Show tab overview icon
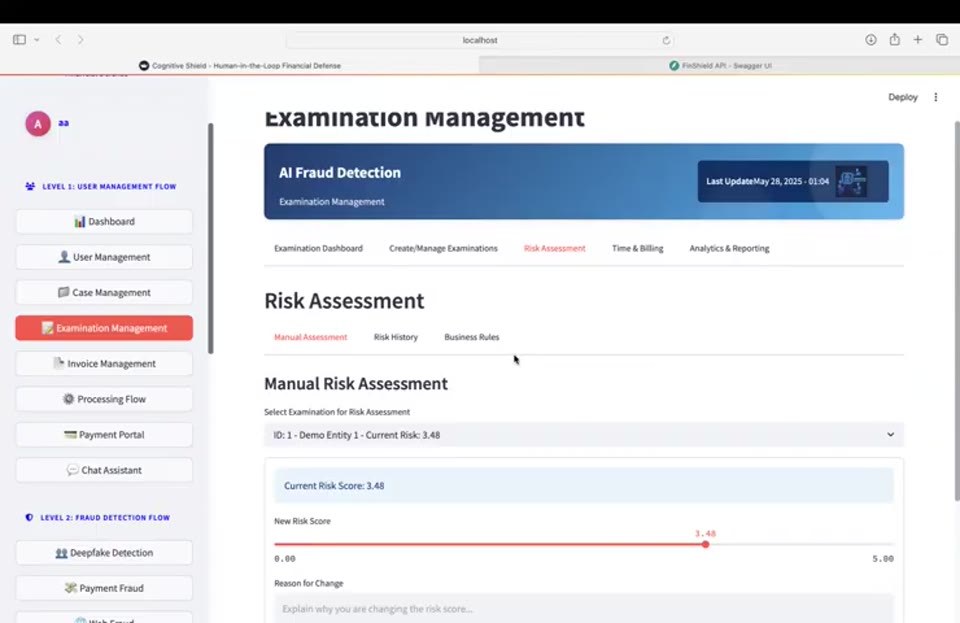Screen dimensions: 960x623 click(942, 40)
